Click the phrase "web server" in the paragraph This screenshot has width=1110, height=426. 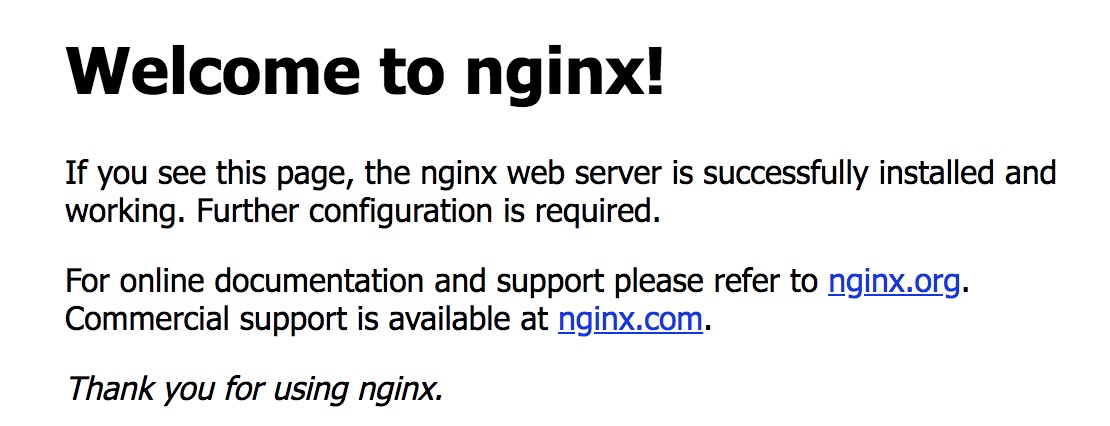pyautogui.click(x=588, y=173)
